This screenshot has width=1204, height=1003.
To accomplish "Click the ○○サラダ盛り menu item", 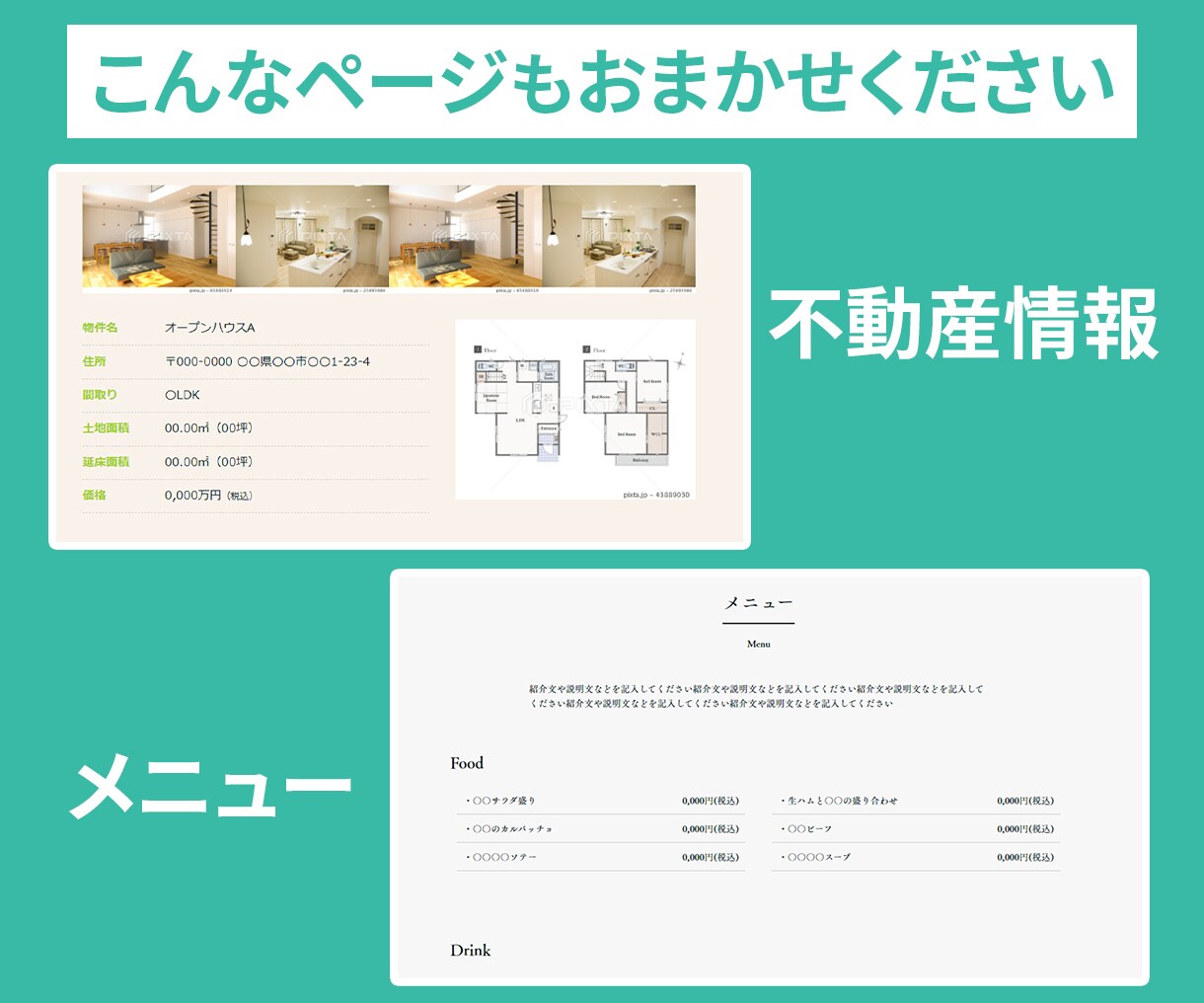I will [x=500, y=801].
